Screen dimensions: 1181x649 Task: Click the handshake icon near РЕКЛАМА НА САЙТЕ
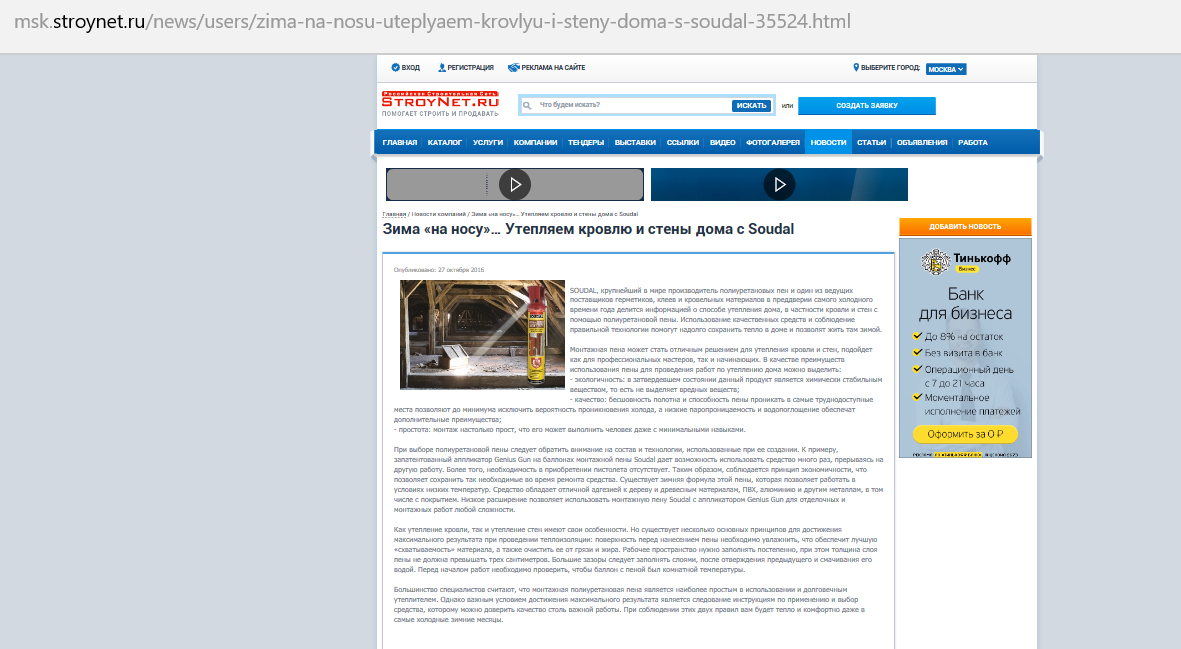pos(514,68)
